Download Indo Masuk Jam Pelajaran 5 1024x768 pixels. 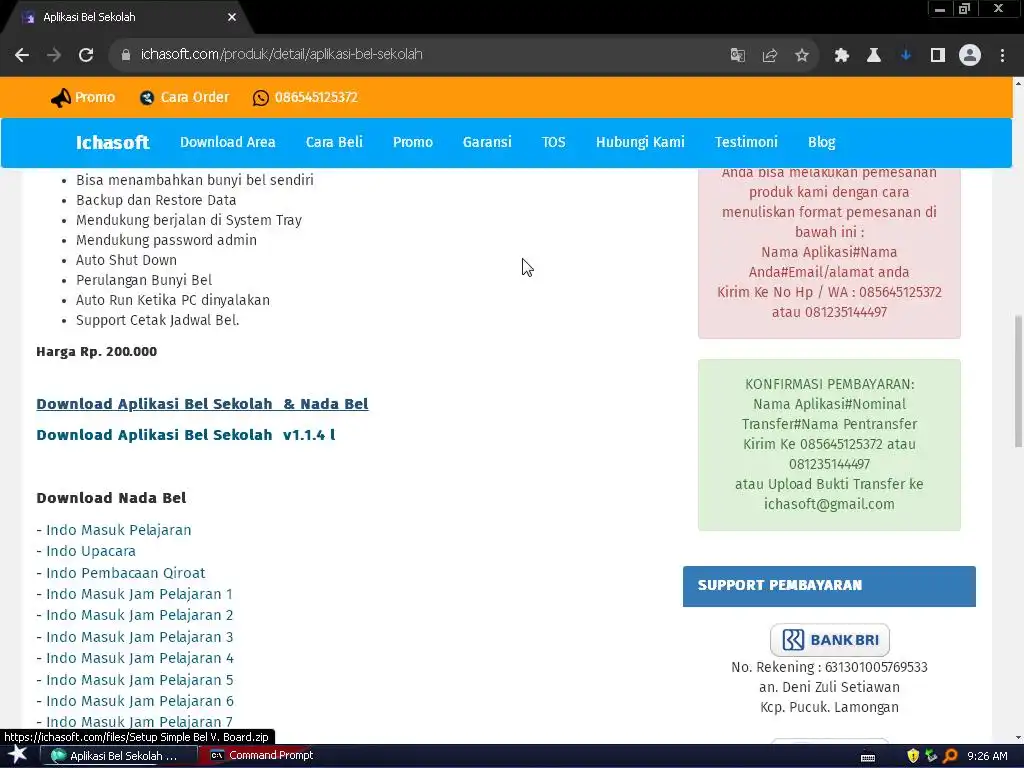pos(140,680)
